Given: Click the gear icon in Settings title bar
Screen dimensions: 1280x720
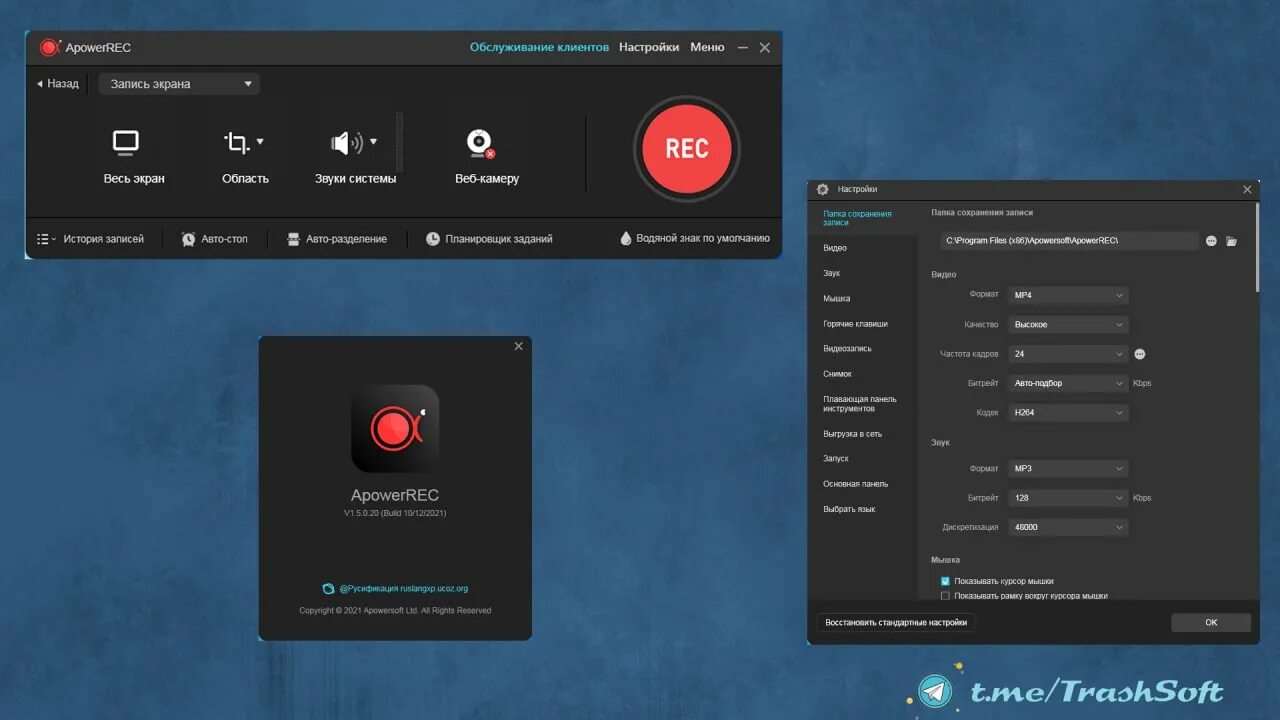Looking at the screenshot, I should [x=823, y=189].
